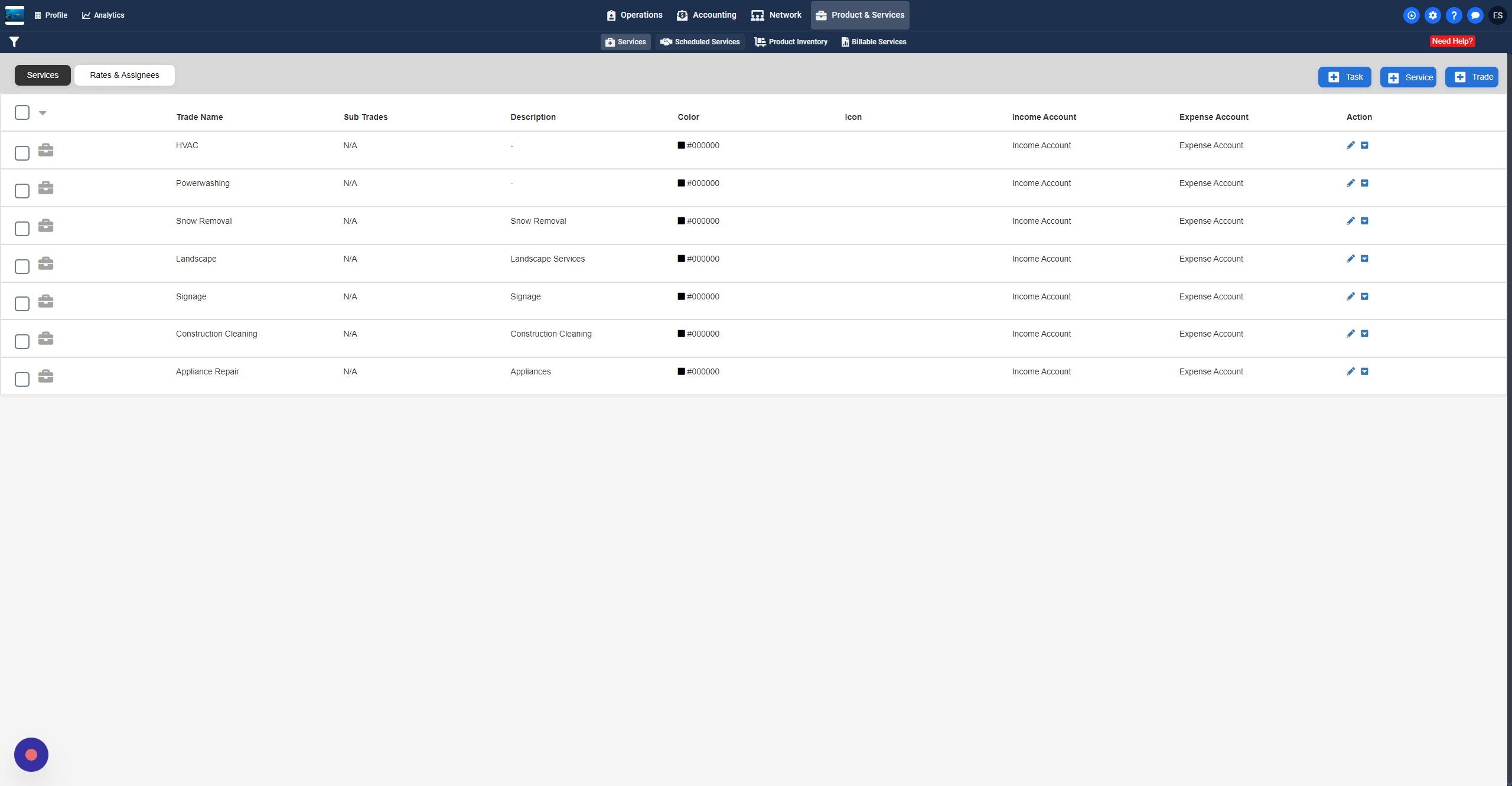
Task: Switch to Rates & Assignees tab
Action: coord(124,75)
